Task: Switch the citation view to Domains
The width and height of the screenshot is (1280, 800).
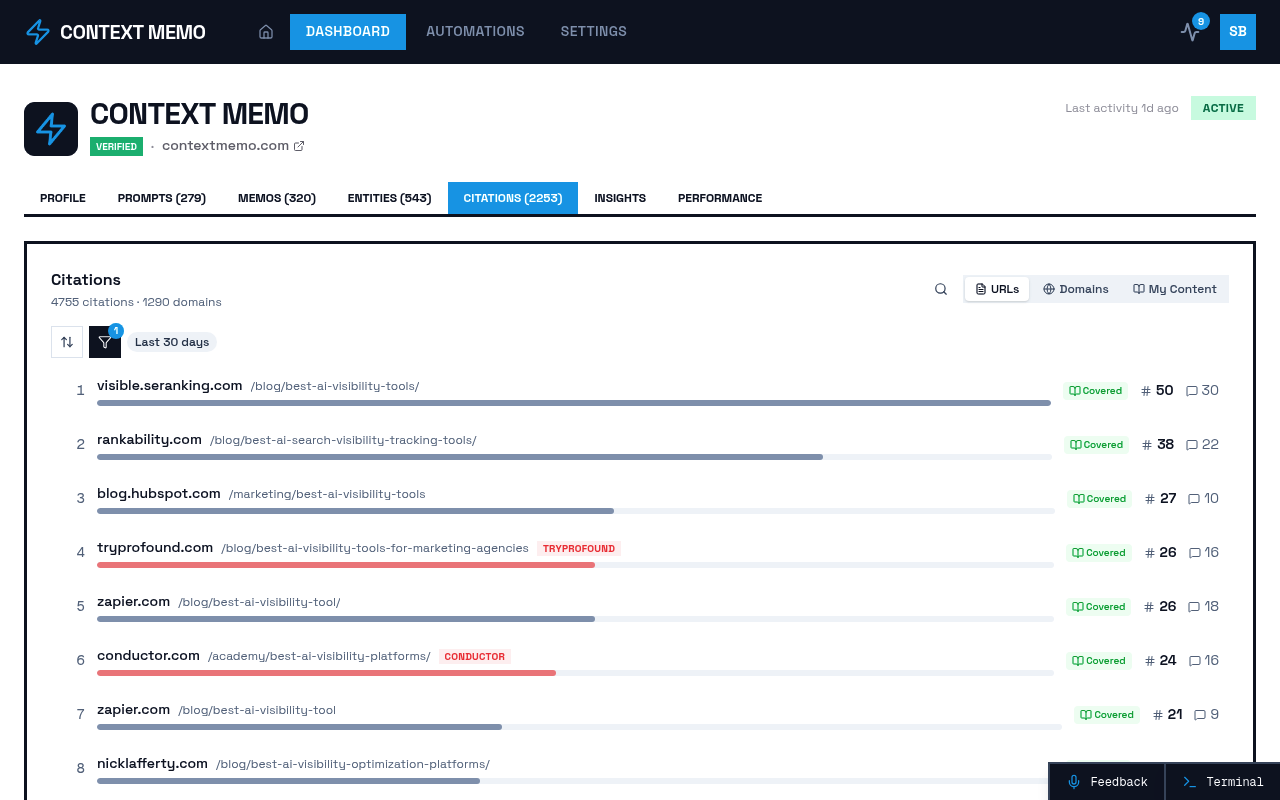Action: tap(1076, 289)
